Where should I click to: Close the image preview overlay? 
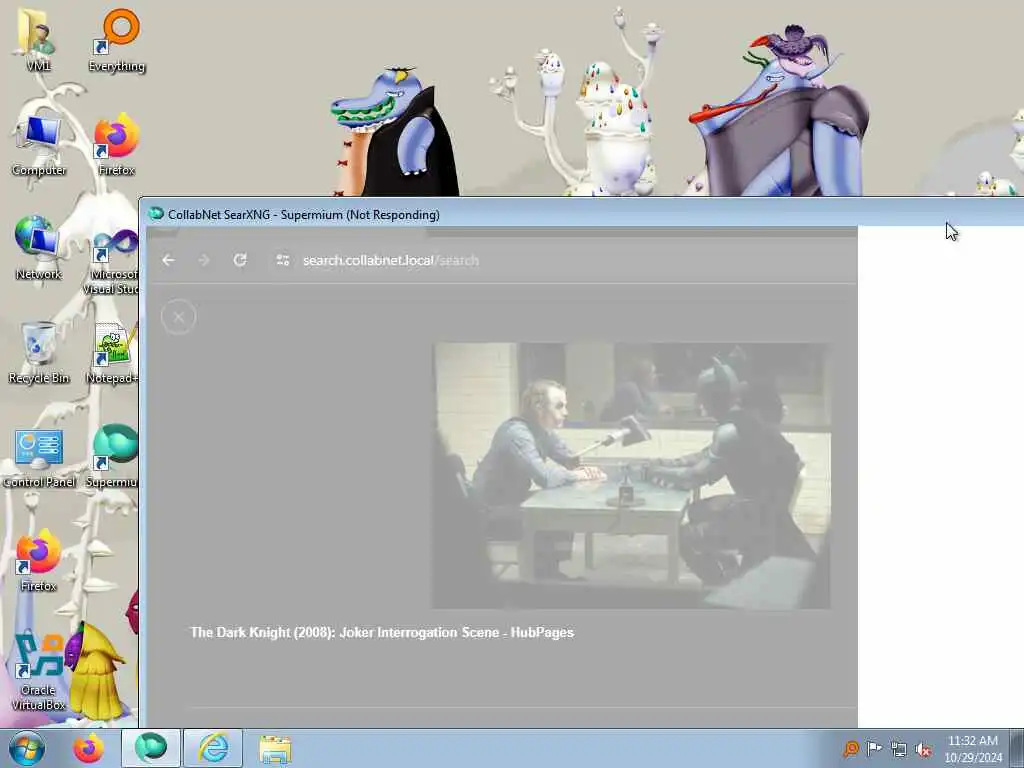178,317
